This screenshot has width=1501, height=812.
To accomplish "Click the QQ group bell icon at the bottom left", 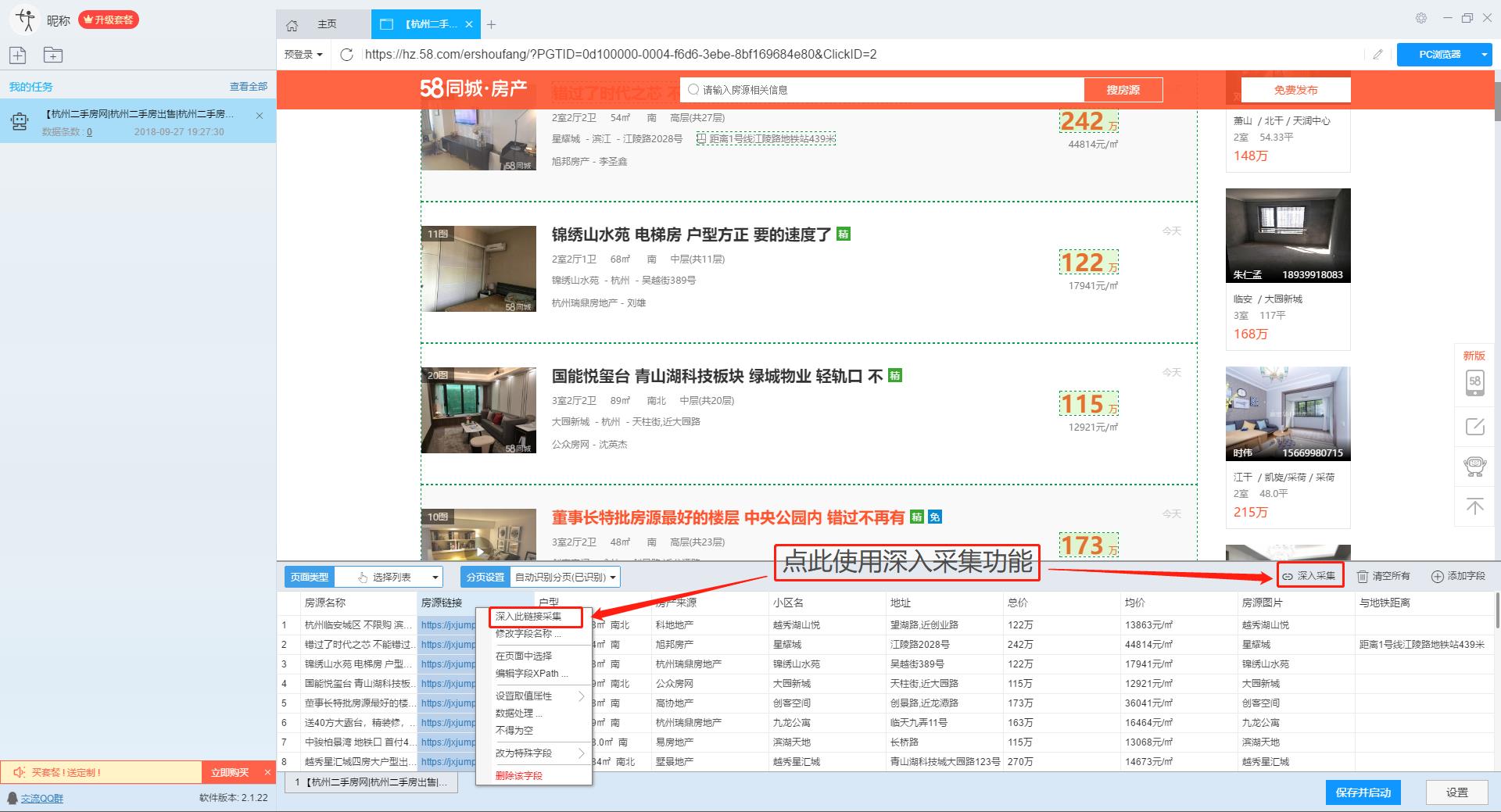I will [12, 798].
